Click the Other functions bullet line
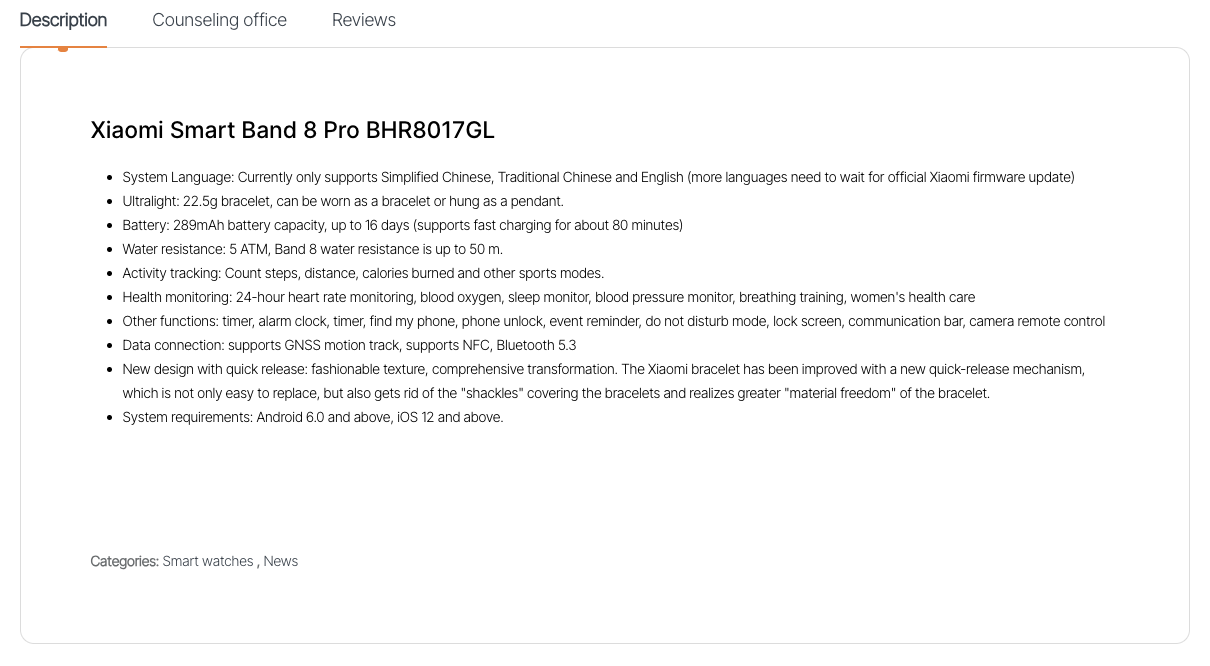The width and height of the screenshot is (1210, 666). 613,321
